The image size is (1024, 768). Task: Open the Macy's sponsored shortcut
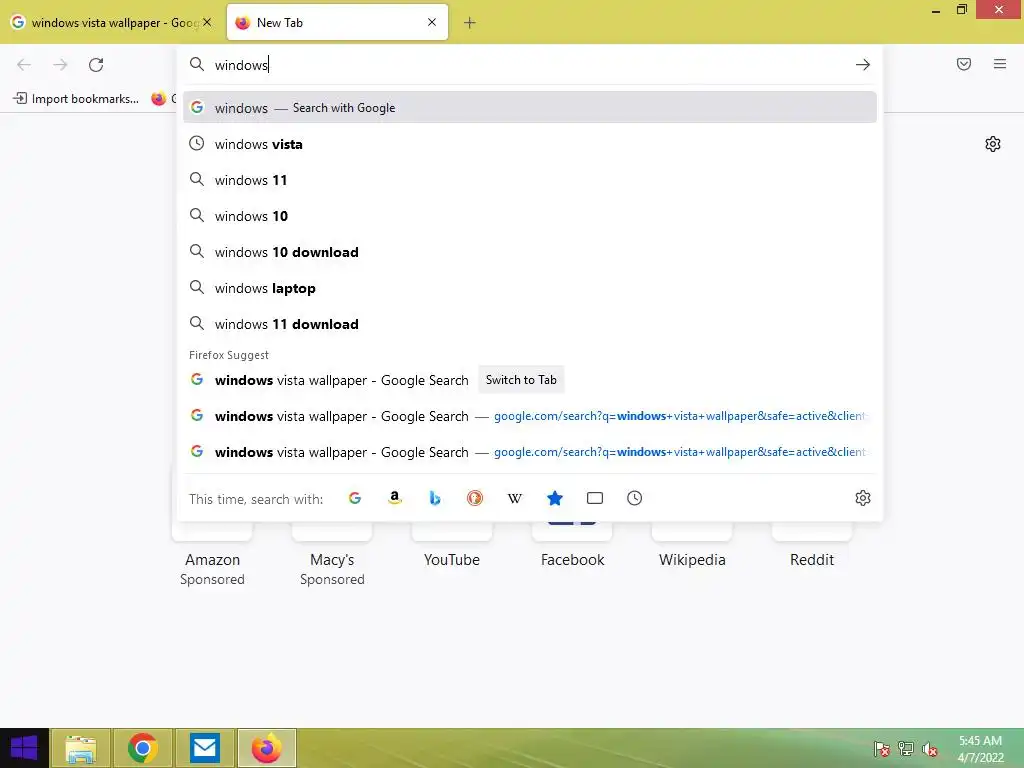click(332, 560)
